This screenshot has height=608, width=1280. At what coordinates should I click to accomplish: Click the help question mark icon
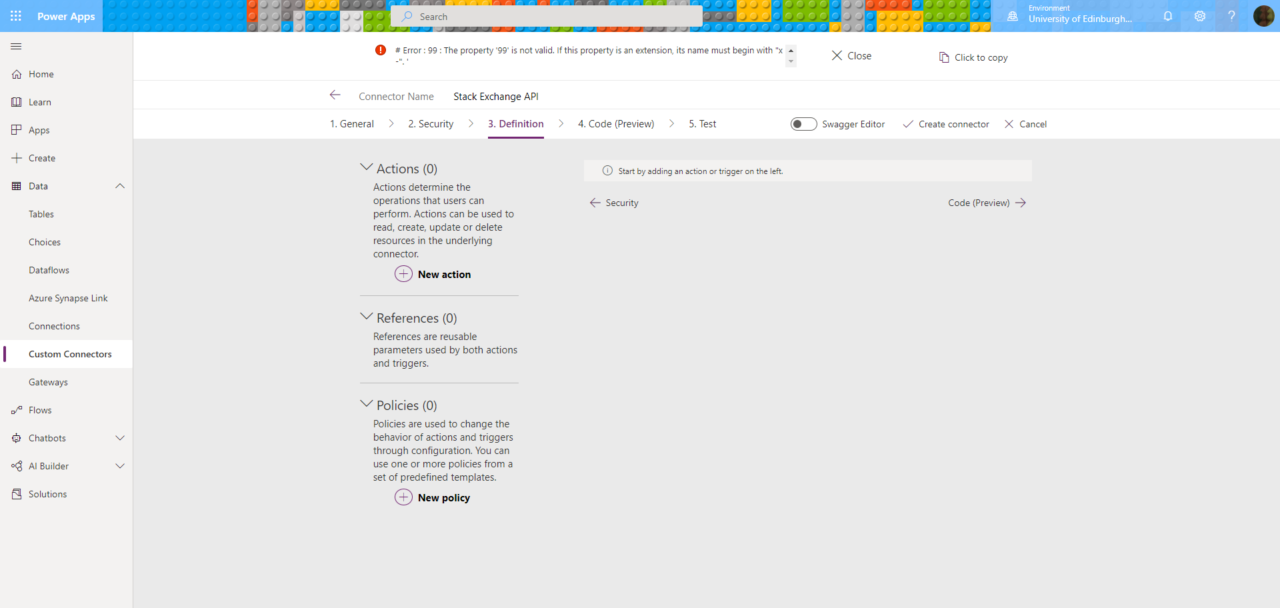tap(1231, 16)
